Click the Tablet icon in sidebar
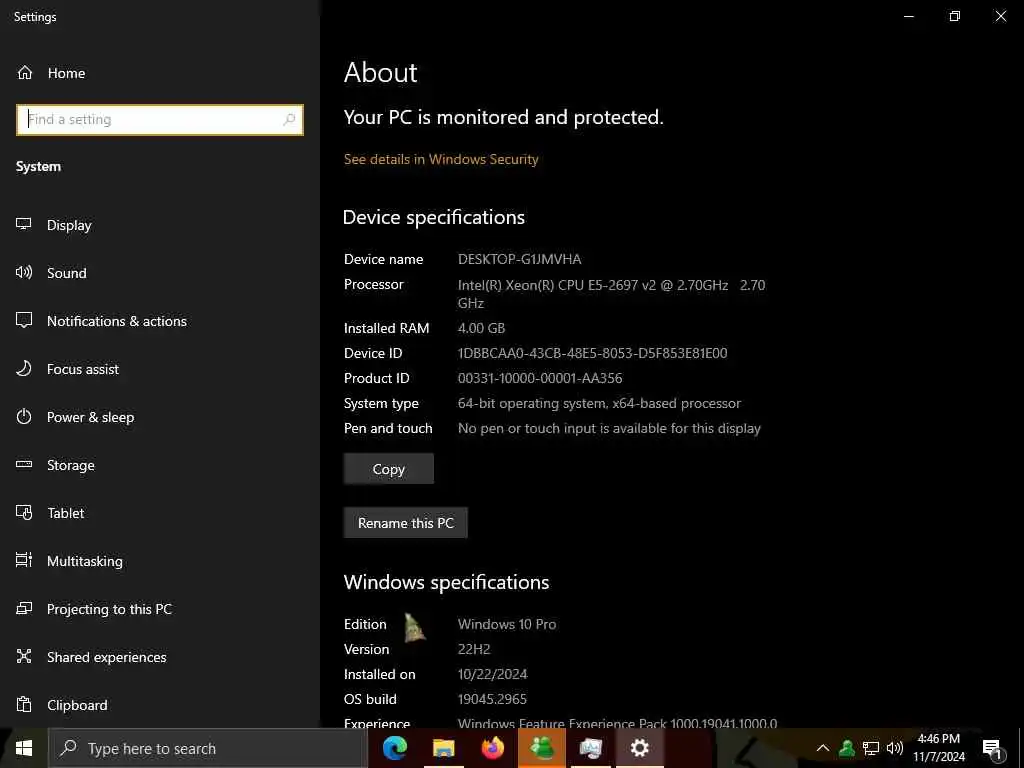Screen dimensions: 1024x768 tap(24, 513)
